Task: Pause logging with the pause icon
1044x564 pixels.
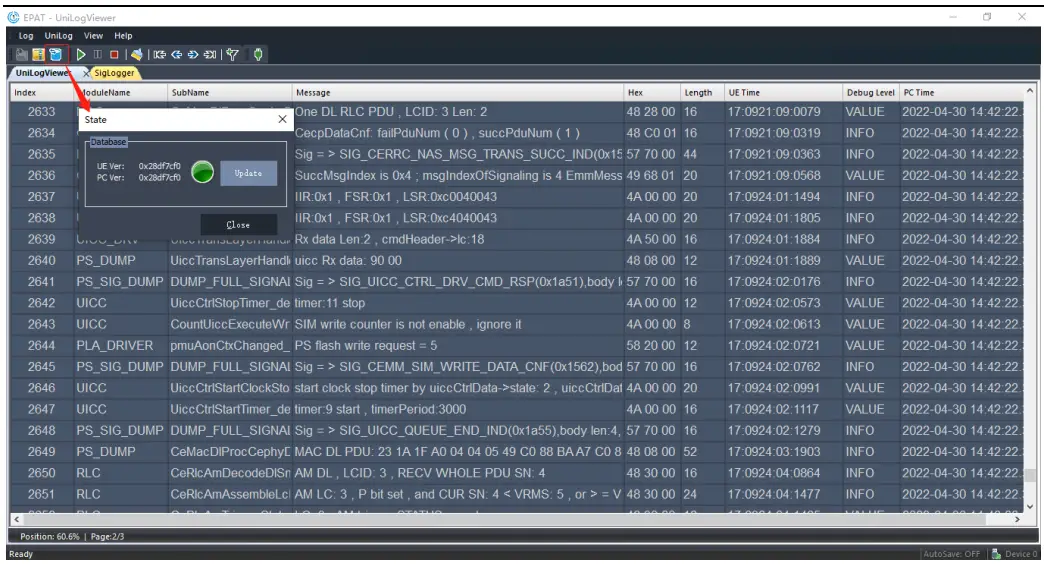Action: 98,55
